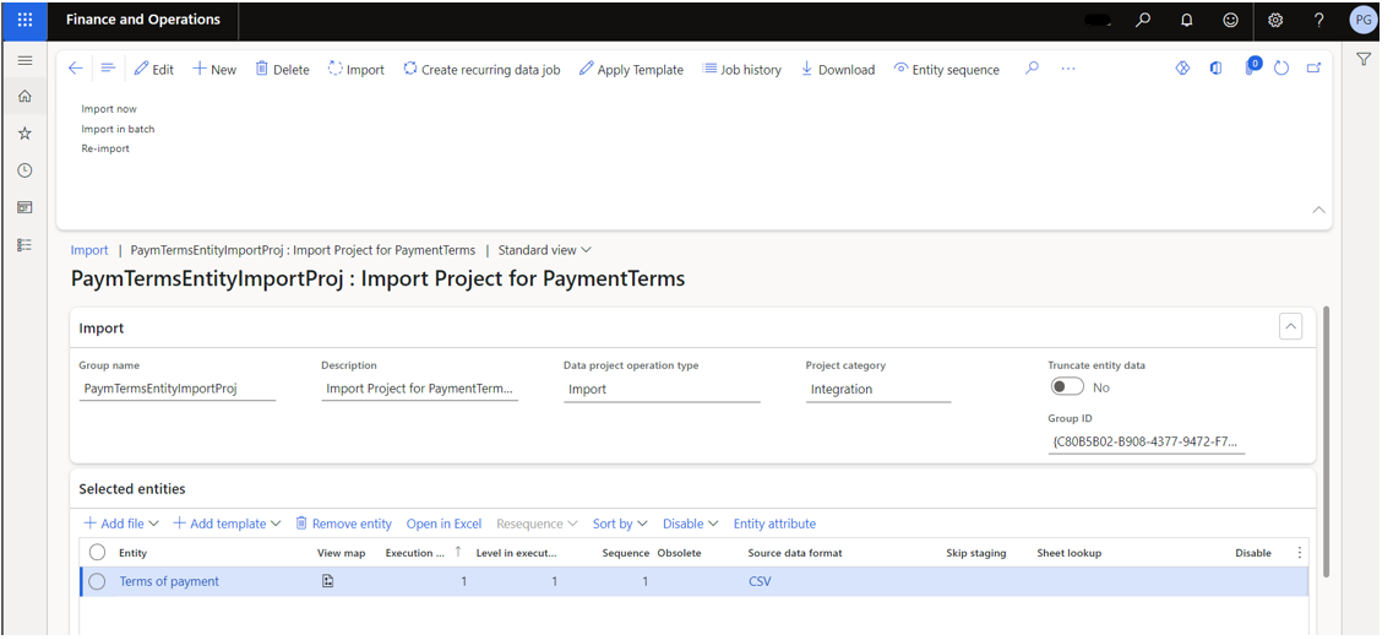Viewport: 1400px width, 639px height.
Task: Open the filter funnel icon on right
Action: [1363, 60]
